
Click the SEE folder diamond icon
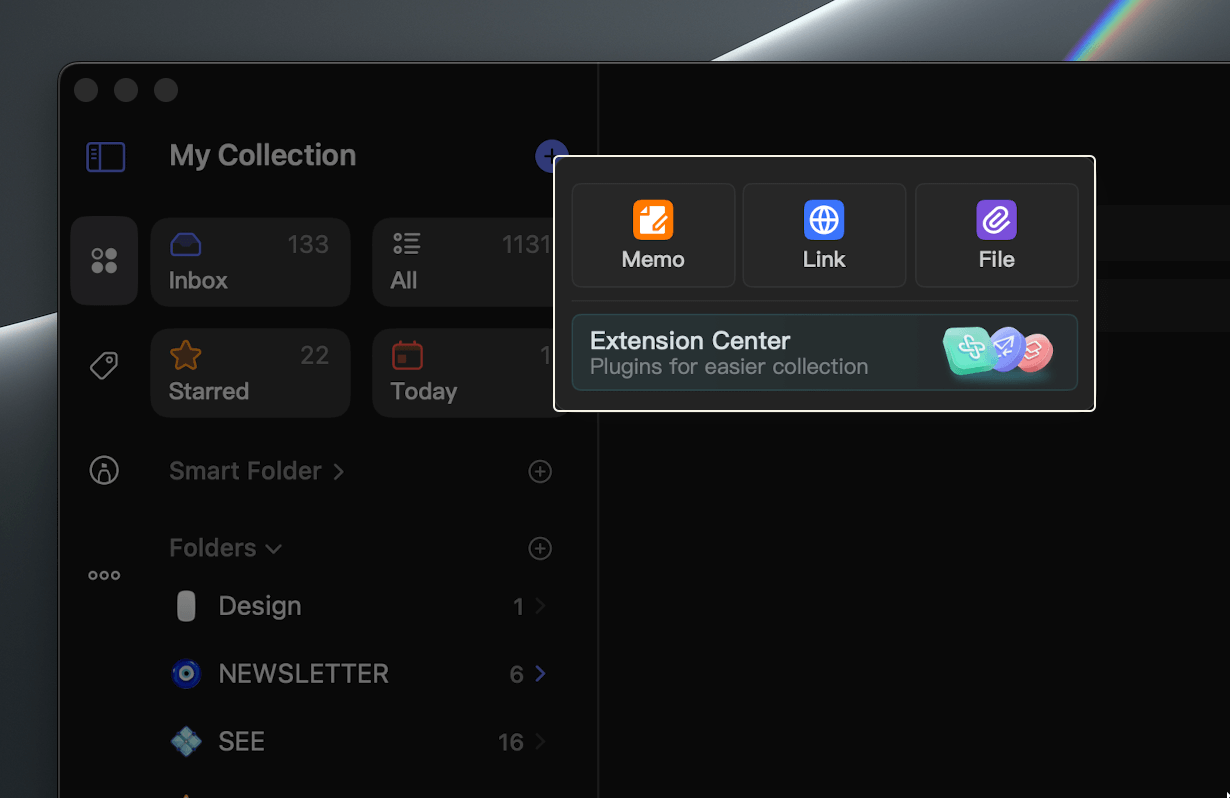(186, 742)
